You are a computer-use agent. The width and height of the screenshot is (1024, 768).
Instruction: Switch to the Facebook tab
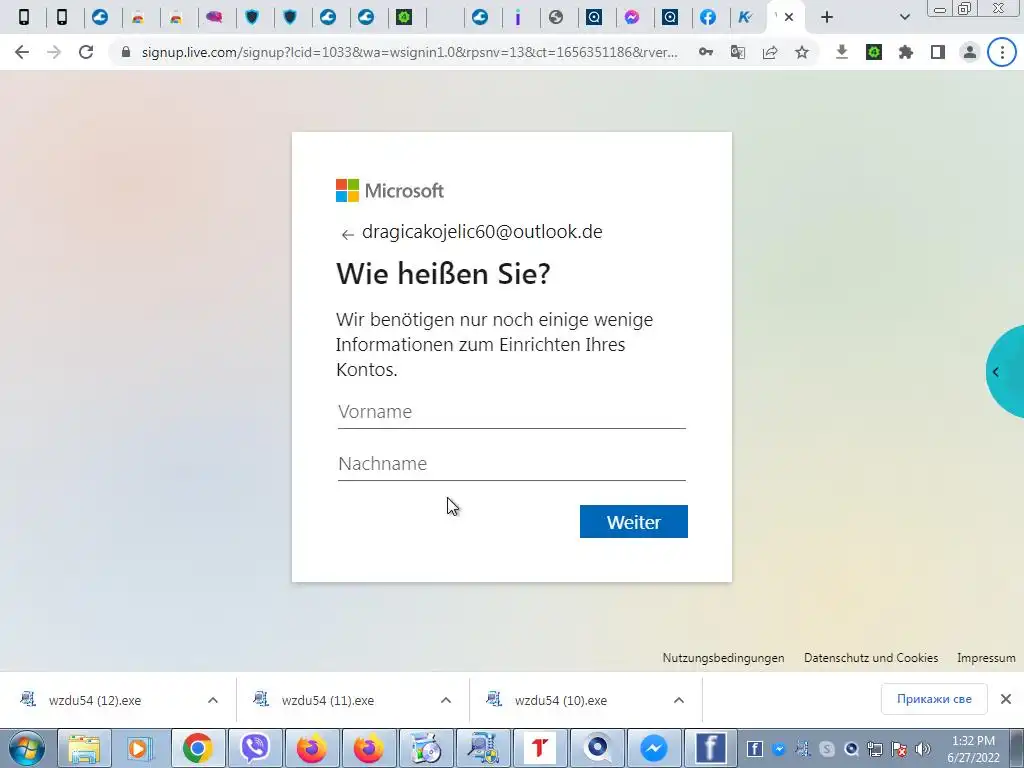click(x=708, y=18)
